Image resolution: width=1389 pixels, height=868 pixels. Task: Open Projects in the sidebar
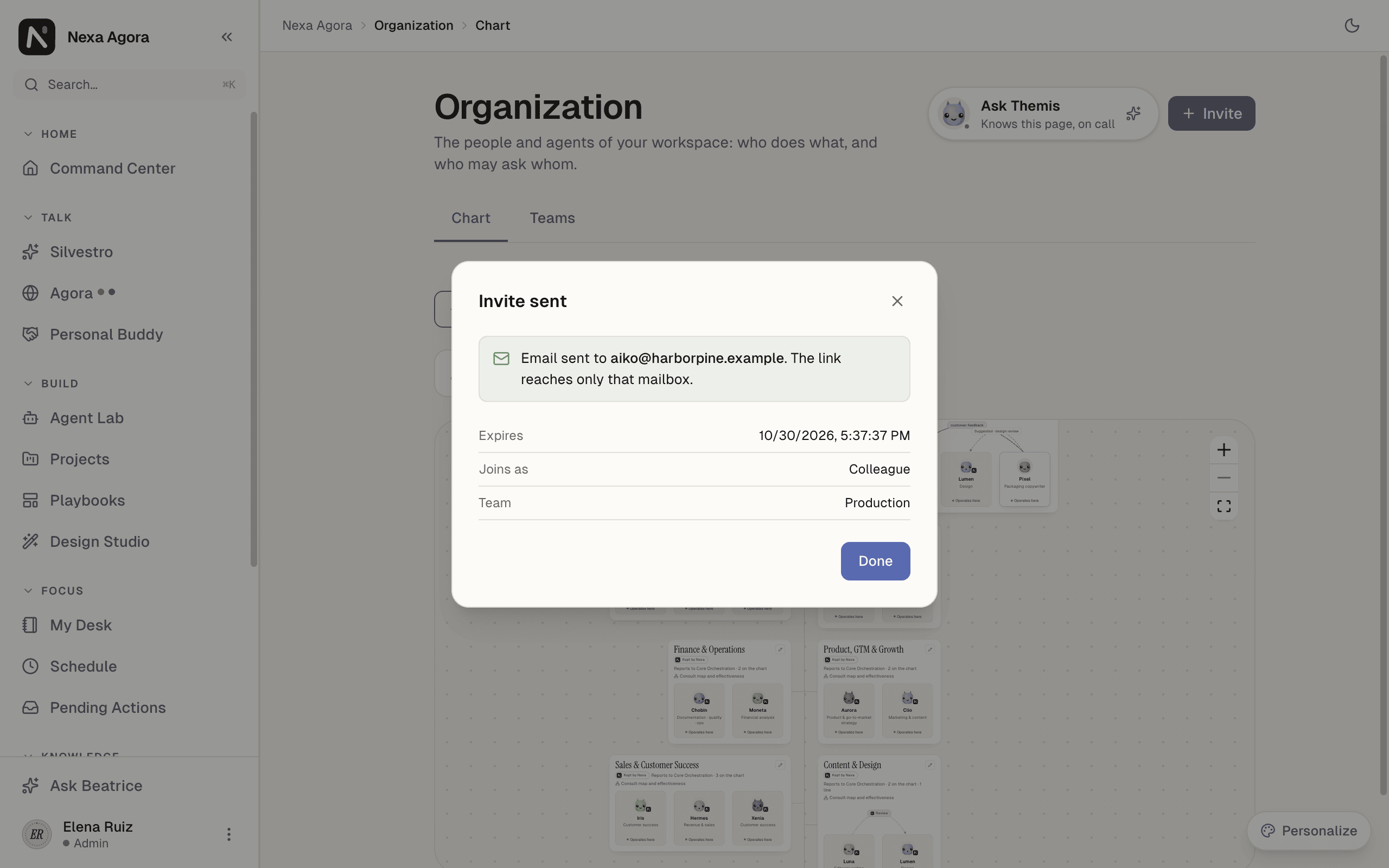[x=129, y=459]
